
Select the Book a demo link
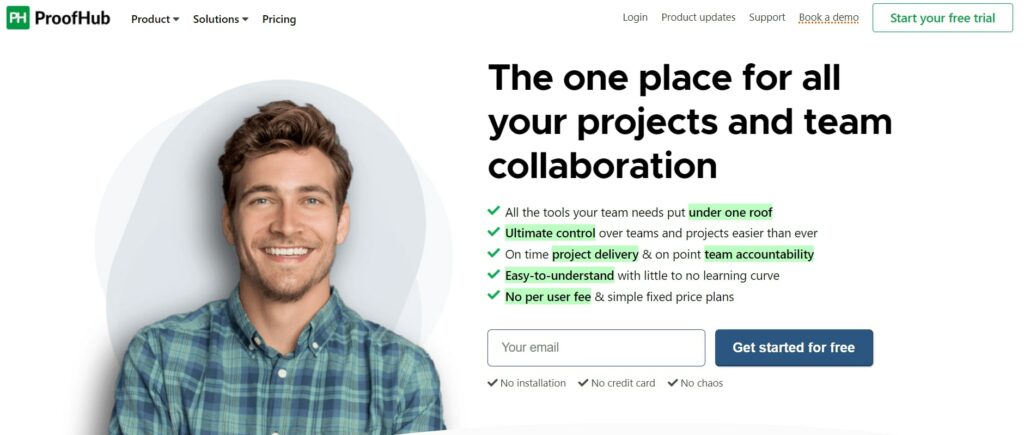(x=829, y=18)
